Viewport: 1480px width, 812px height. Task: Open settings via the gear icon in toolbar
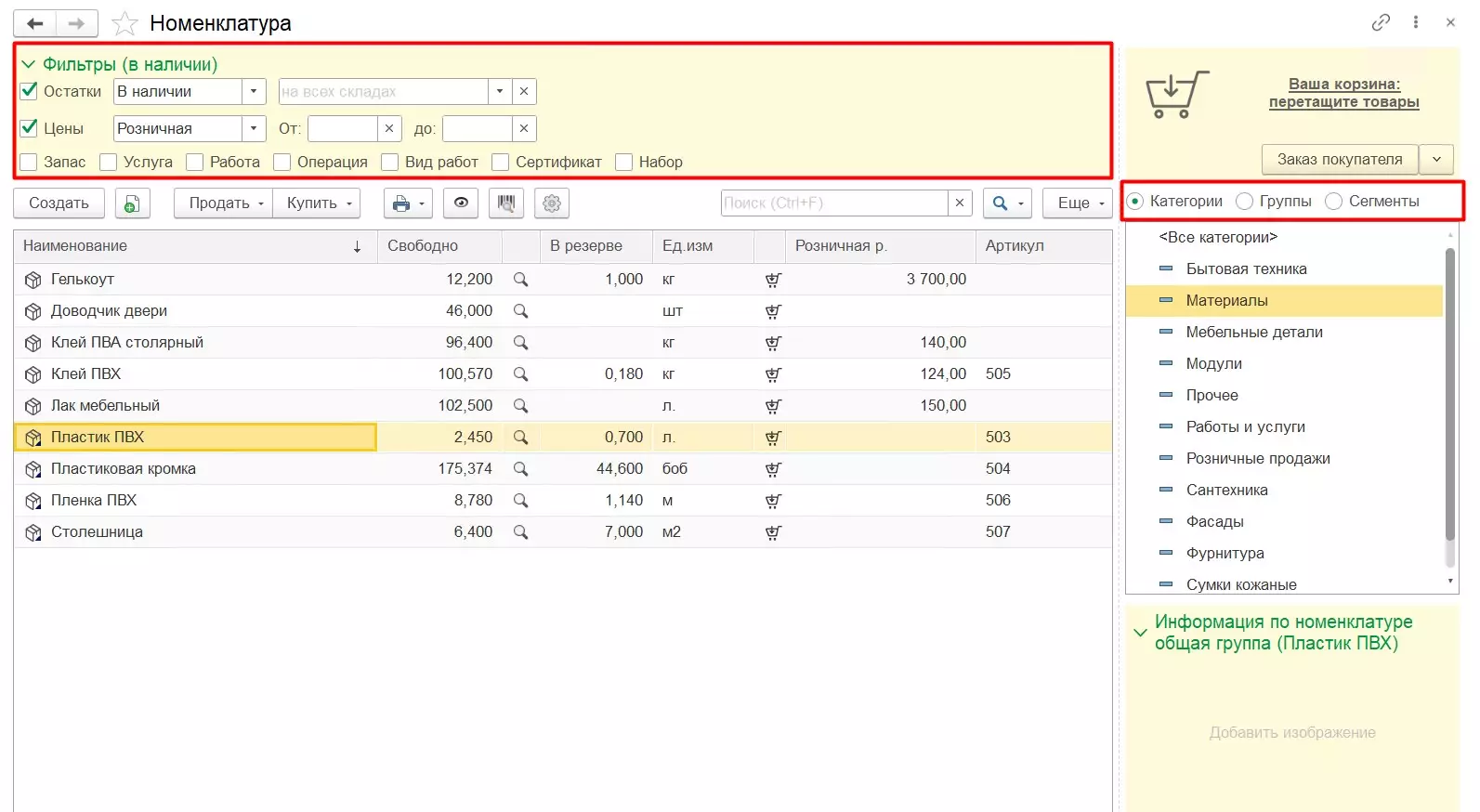552,203
